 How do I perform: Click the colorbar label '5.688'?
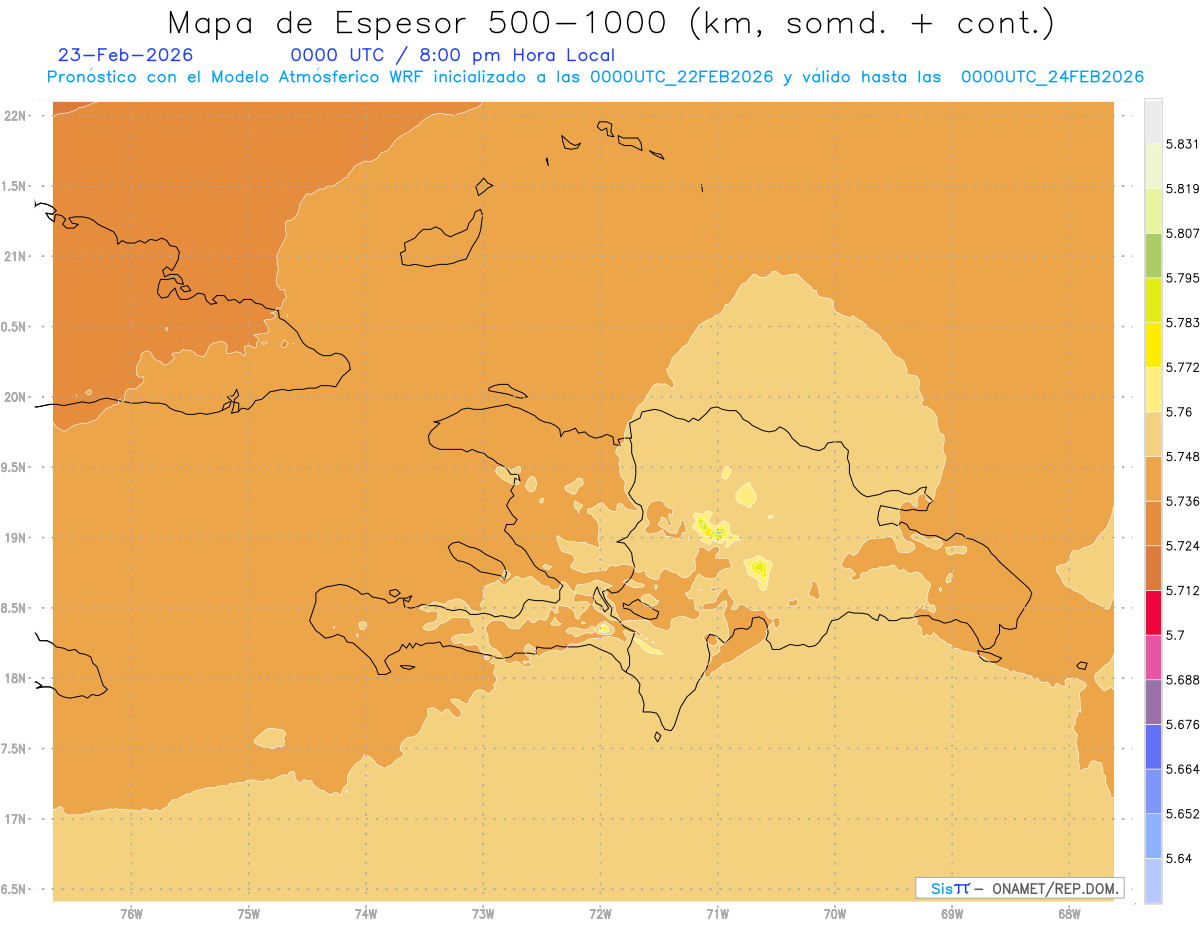(1182, 680)
